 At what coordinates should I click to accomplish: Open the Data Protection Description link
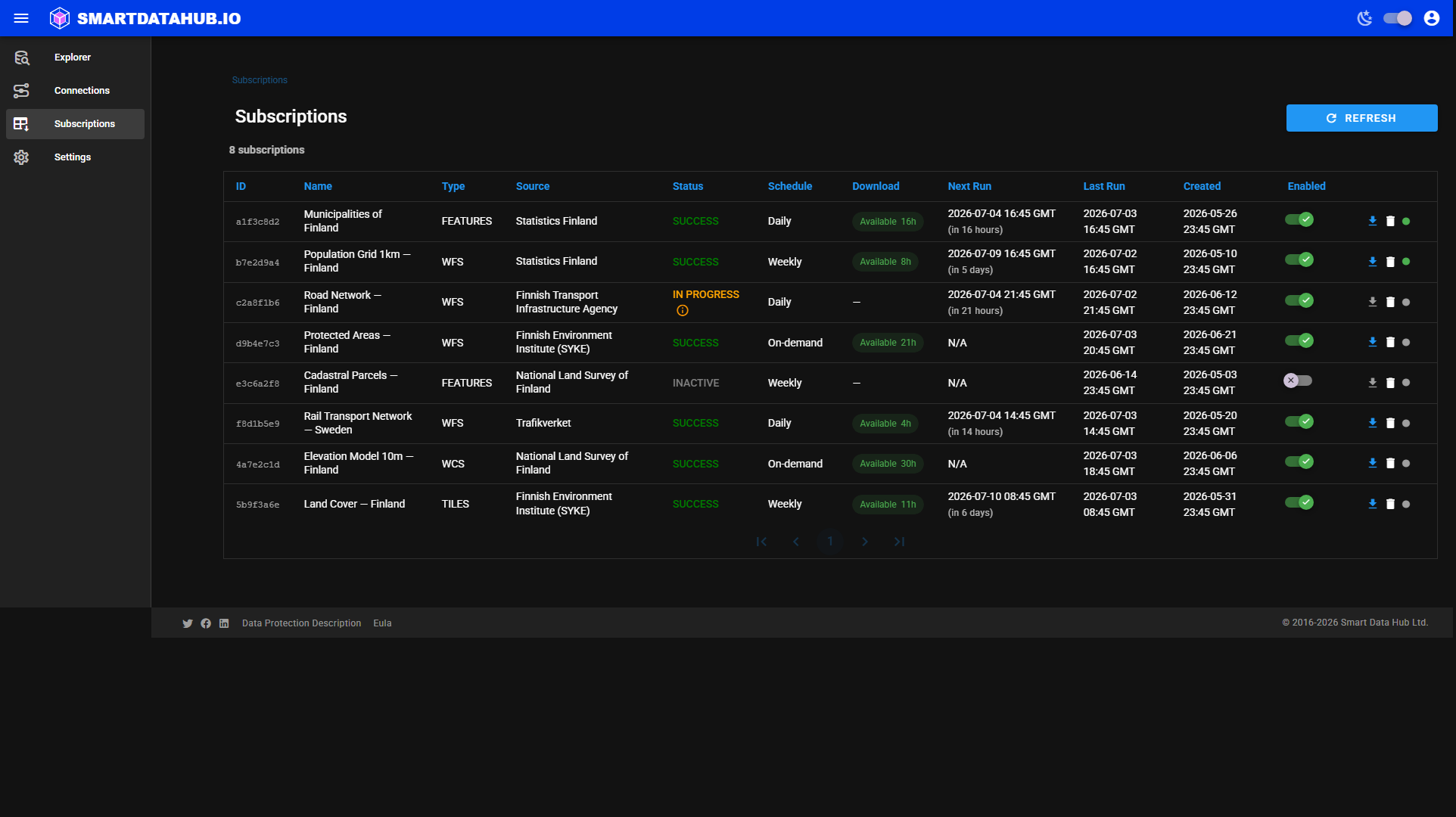click(301, 623)
